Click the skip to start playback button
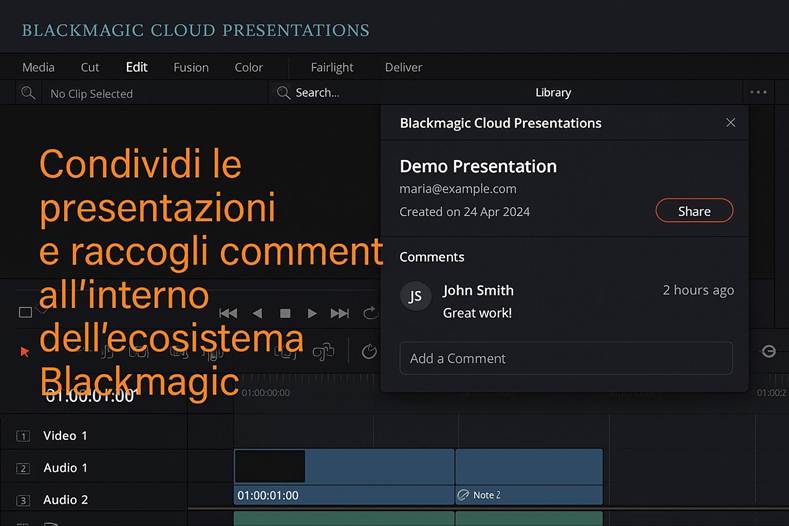The image size is (789, 526). [228, 313]
